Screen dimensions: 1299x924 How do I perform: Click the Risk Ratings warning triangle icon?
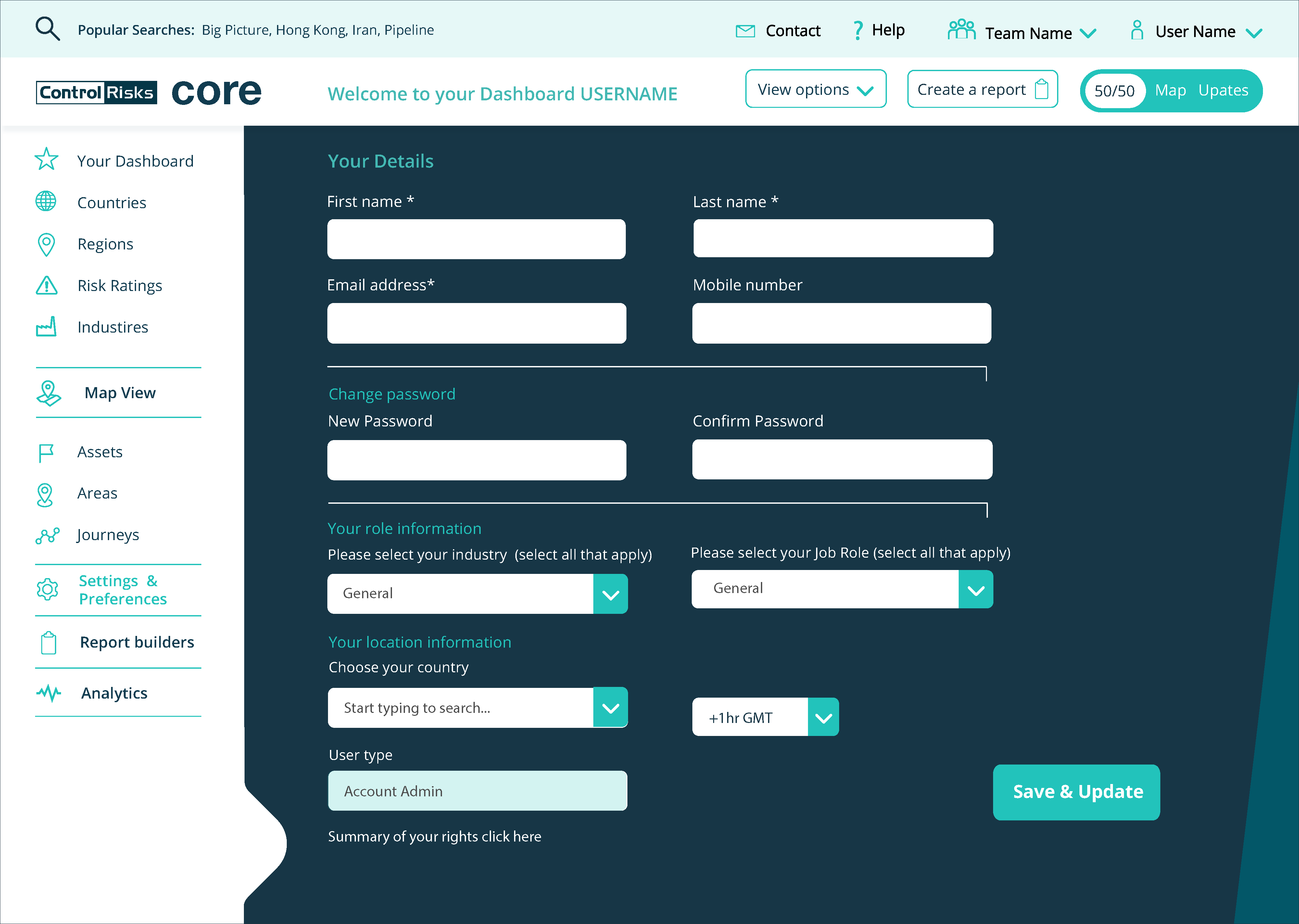(x=47, y=285)
